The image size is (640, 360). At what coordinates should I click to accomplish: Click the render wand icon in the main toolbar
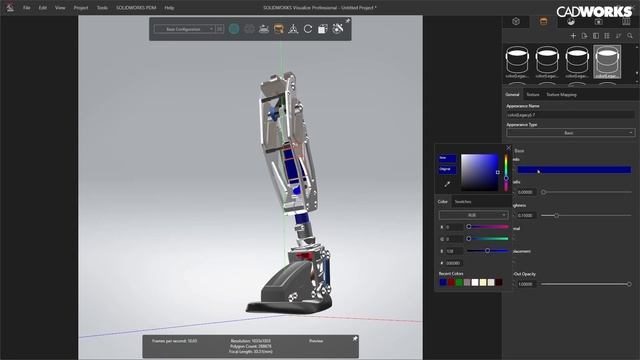pyautogui.click(x=338, y=29)
